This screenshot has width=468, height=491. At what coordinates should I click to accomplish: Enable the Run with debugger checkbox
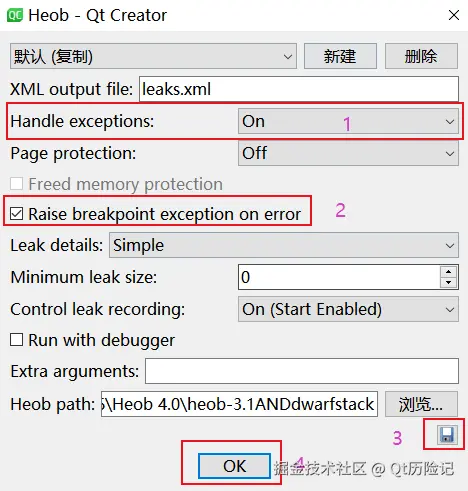click(x=16, y=340)
